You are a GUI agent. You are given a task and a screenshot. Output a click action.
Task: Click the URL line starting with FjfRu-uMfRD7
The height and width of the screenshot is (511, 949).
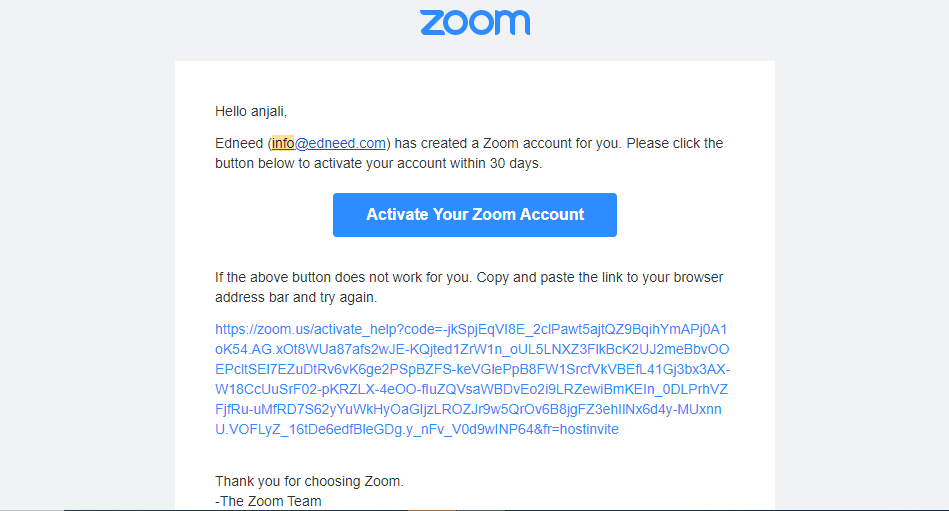click(468, 409)
